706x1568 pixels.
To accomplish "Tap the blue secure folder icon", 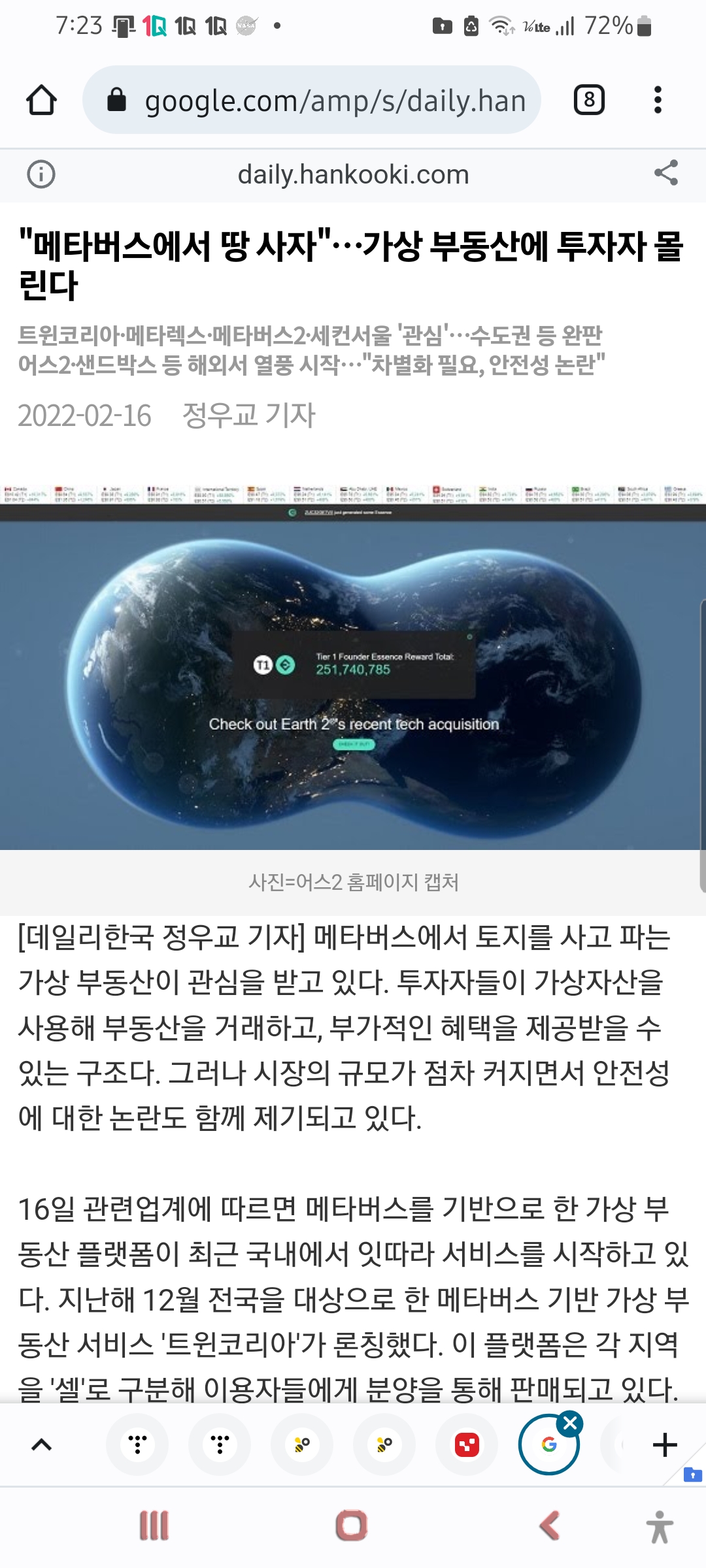I will (693, 1475).
